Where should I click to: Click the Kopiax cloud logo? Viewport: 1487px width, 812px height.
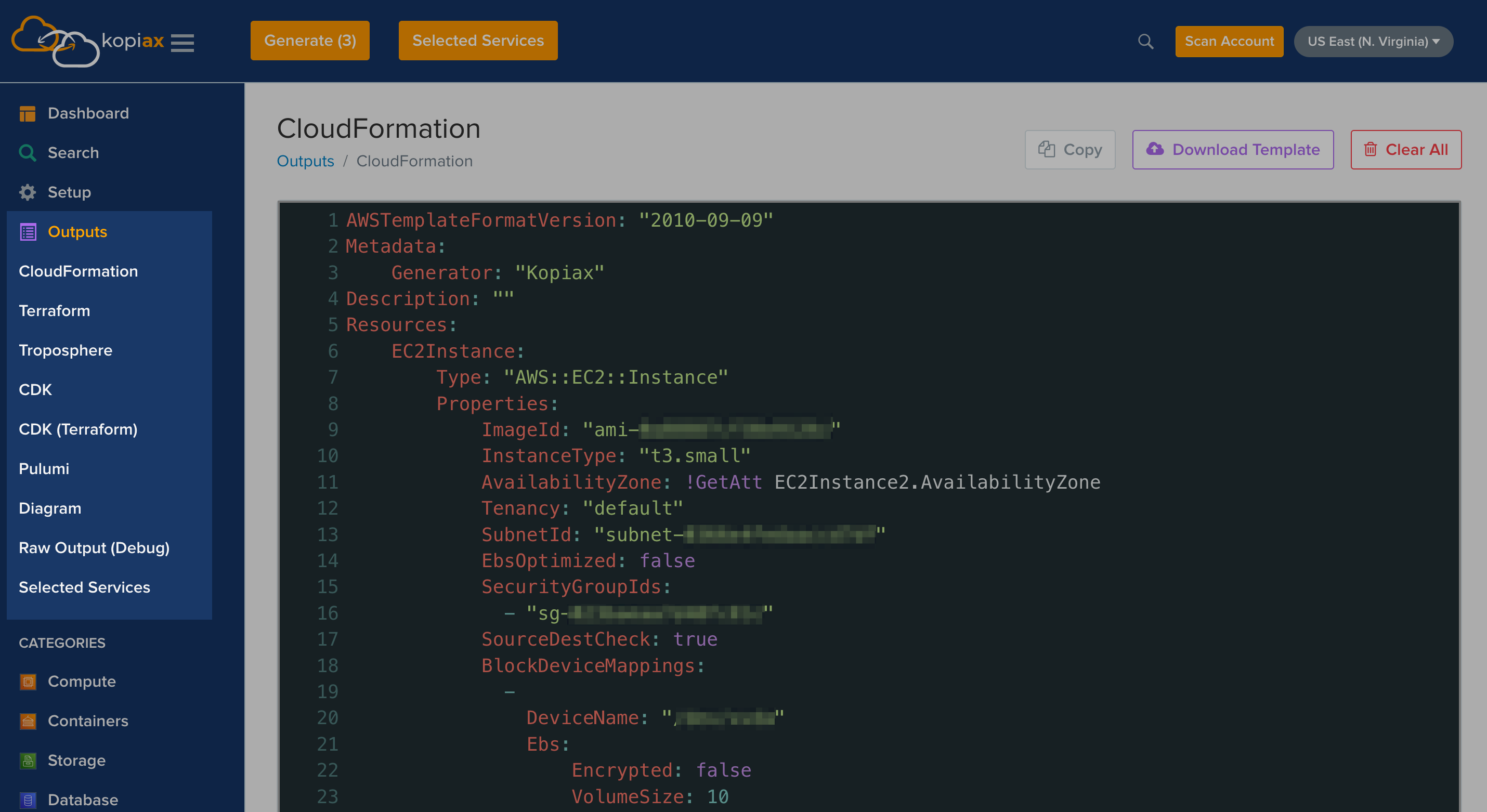click(56, 42)
